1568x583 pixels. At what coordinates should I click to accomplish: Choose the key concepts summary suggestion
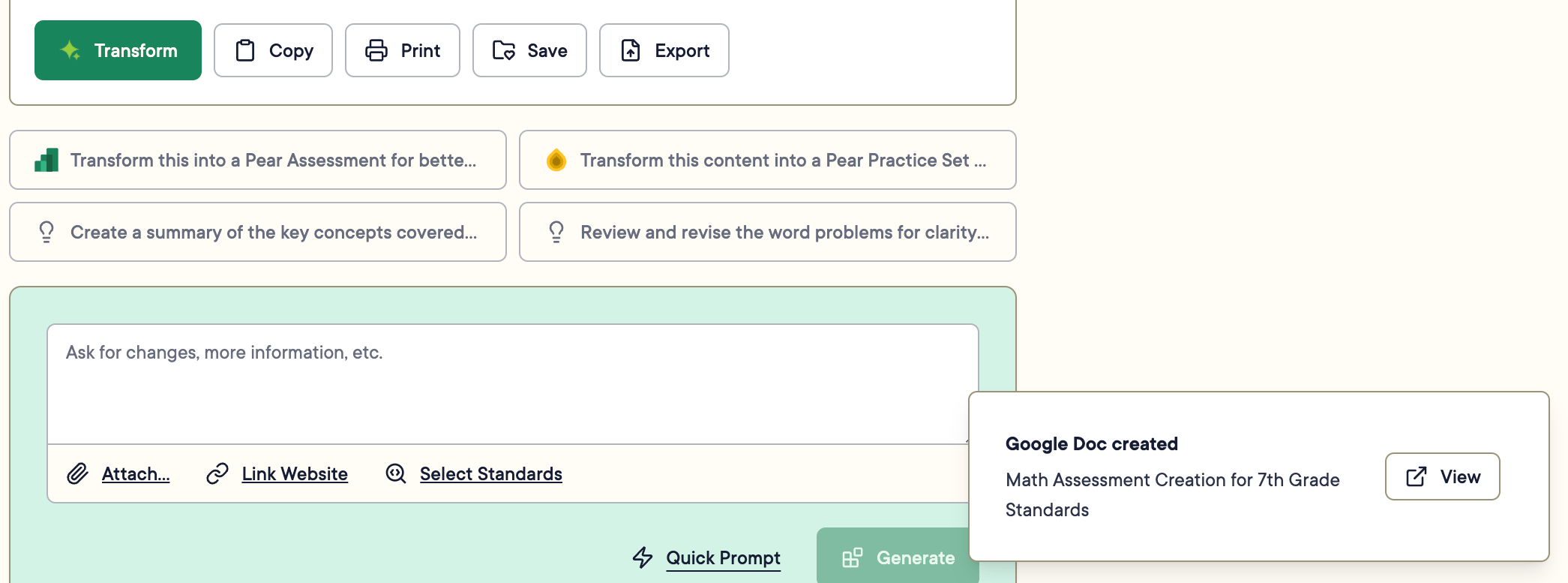pos(258,232)
